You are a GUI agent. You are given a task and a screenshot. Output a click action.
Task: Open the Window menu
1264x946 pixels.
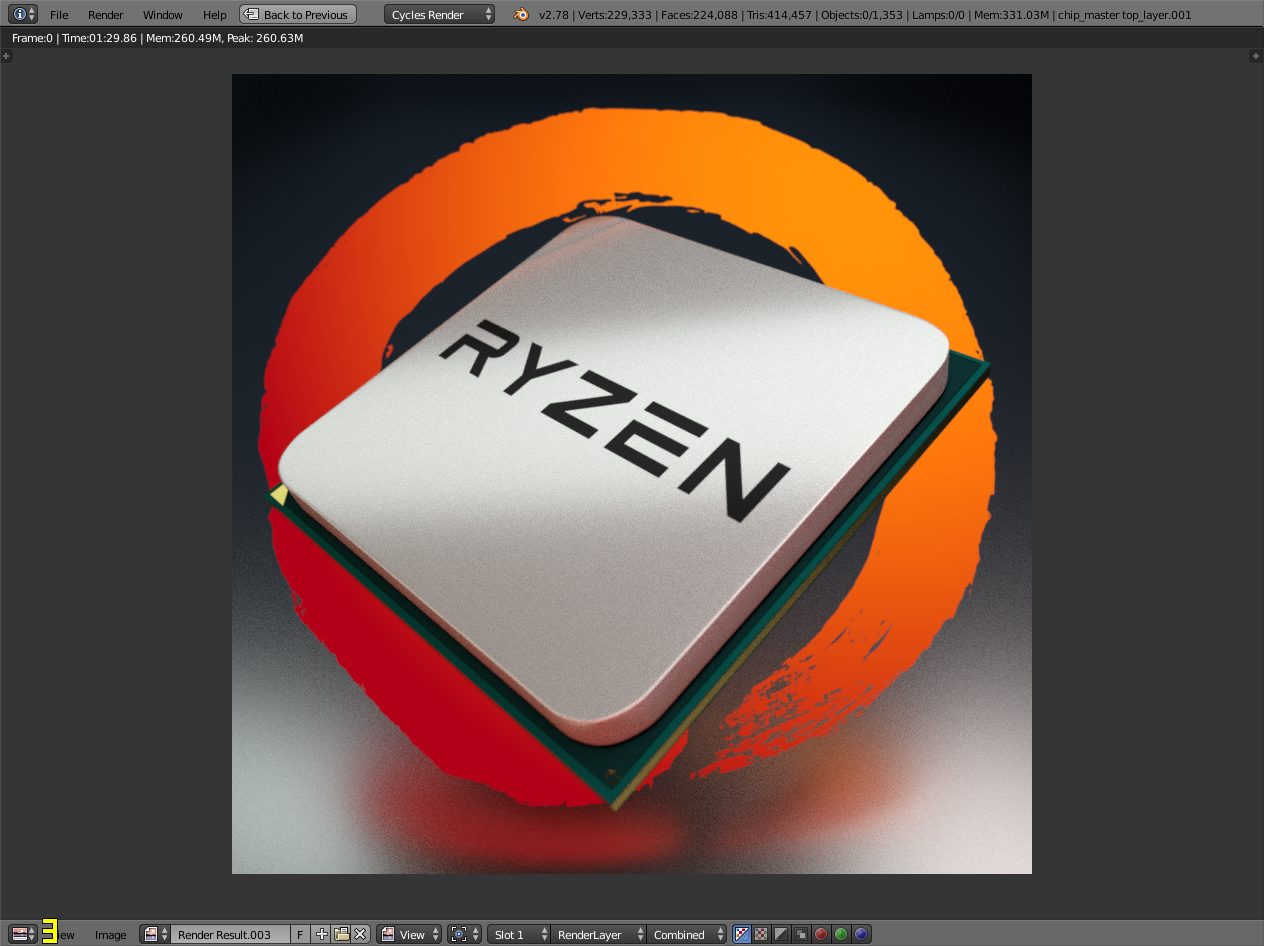pos(162,15)
